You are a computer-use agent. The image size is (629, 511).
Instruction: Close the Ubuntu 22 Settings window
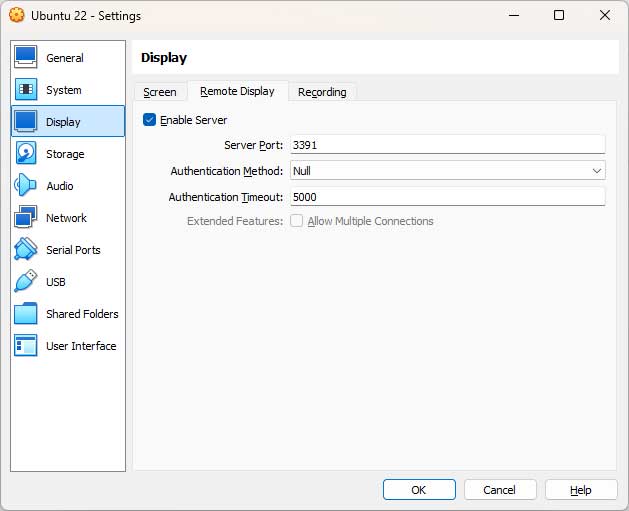pyautogui.click(x=605, y=15)
